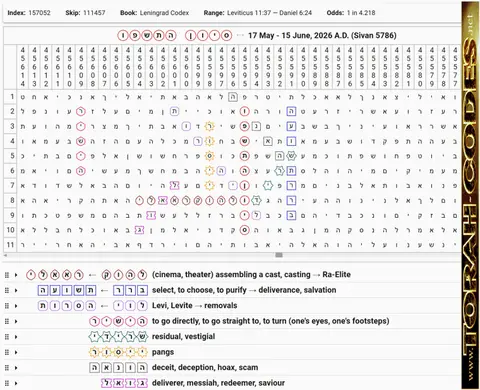480x390 pixels.
Task: Click the 'deceit, deception, hoax, scam' description
Action: (205, 367)
